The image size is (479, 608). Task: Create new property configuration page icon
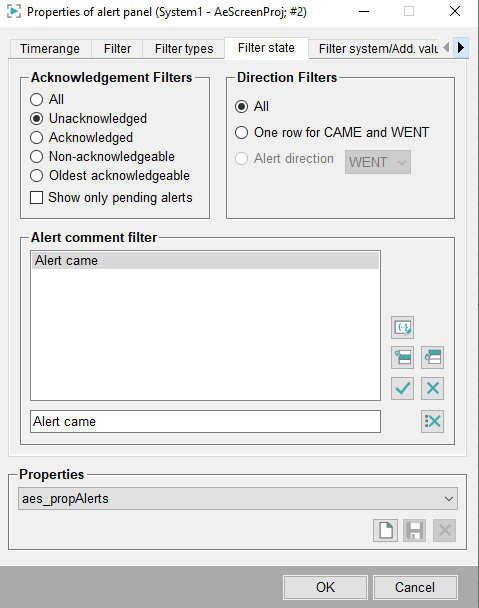[385, 530]
